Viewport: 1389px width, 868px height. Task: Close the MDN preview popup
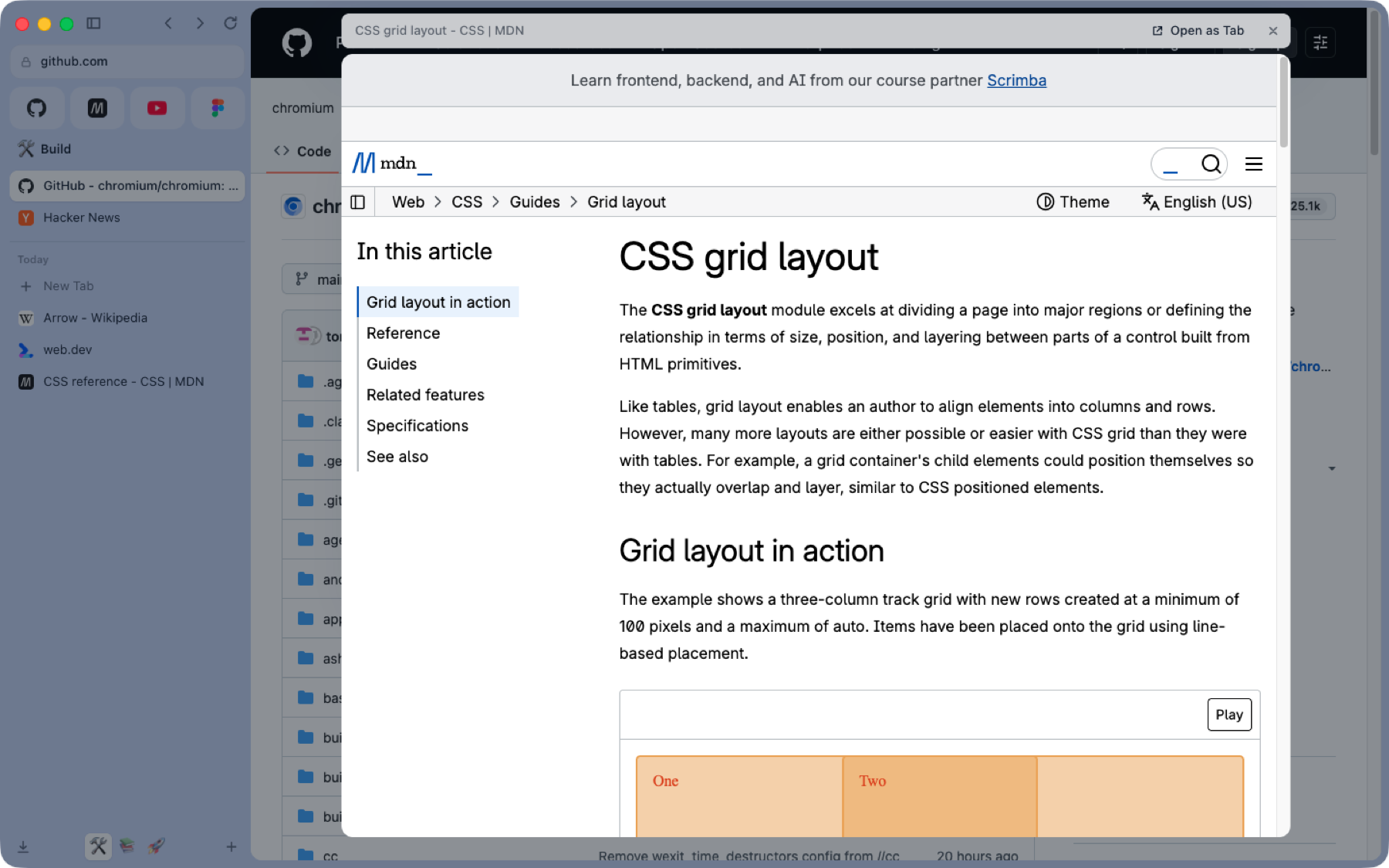coord(1273,31)
